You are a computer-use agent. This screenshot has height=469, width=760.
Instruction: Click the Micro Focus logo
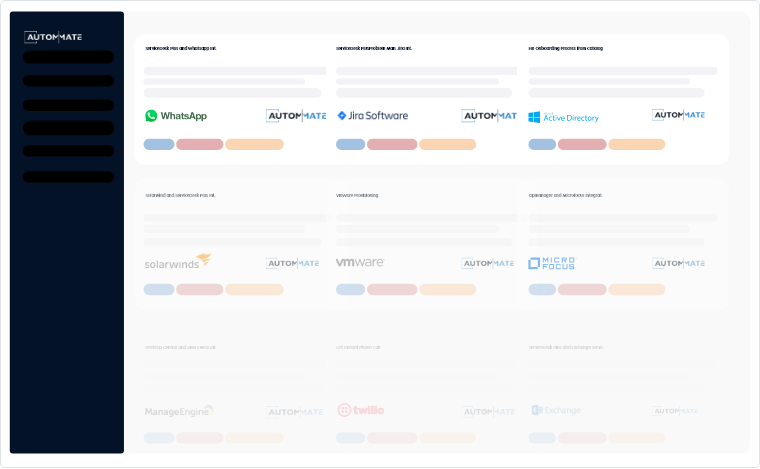coord(552,263)
